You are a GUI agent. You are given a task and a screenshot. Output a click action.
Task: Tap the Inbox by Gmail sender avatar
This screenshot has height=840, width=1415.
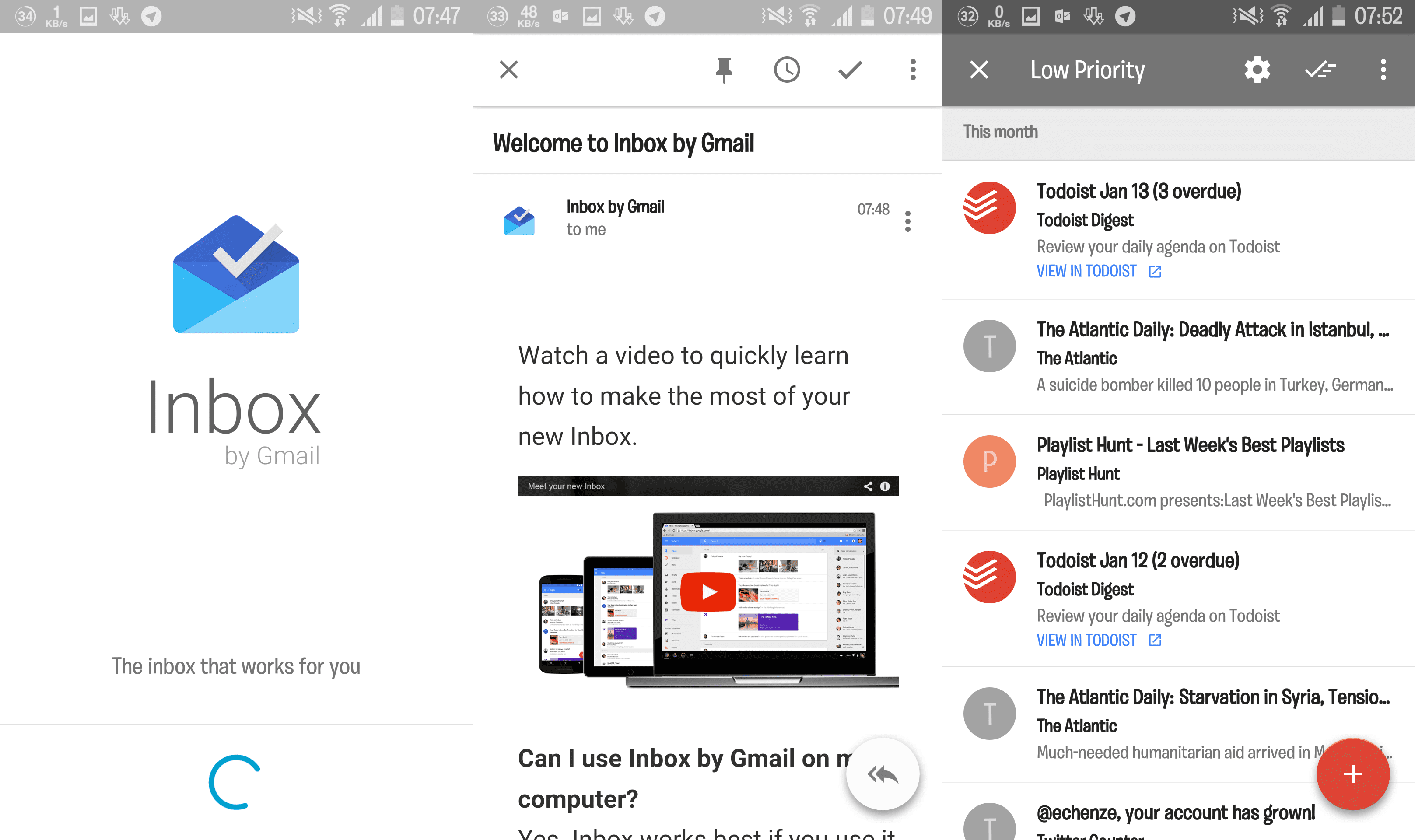click(x=519, y=220)
